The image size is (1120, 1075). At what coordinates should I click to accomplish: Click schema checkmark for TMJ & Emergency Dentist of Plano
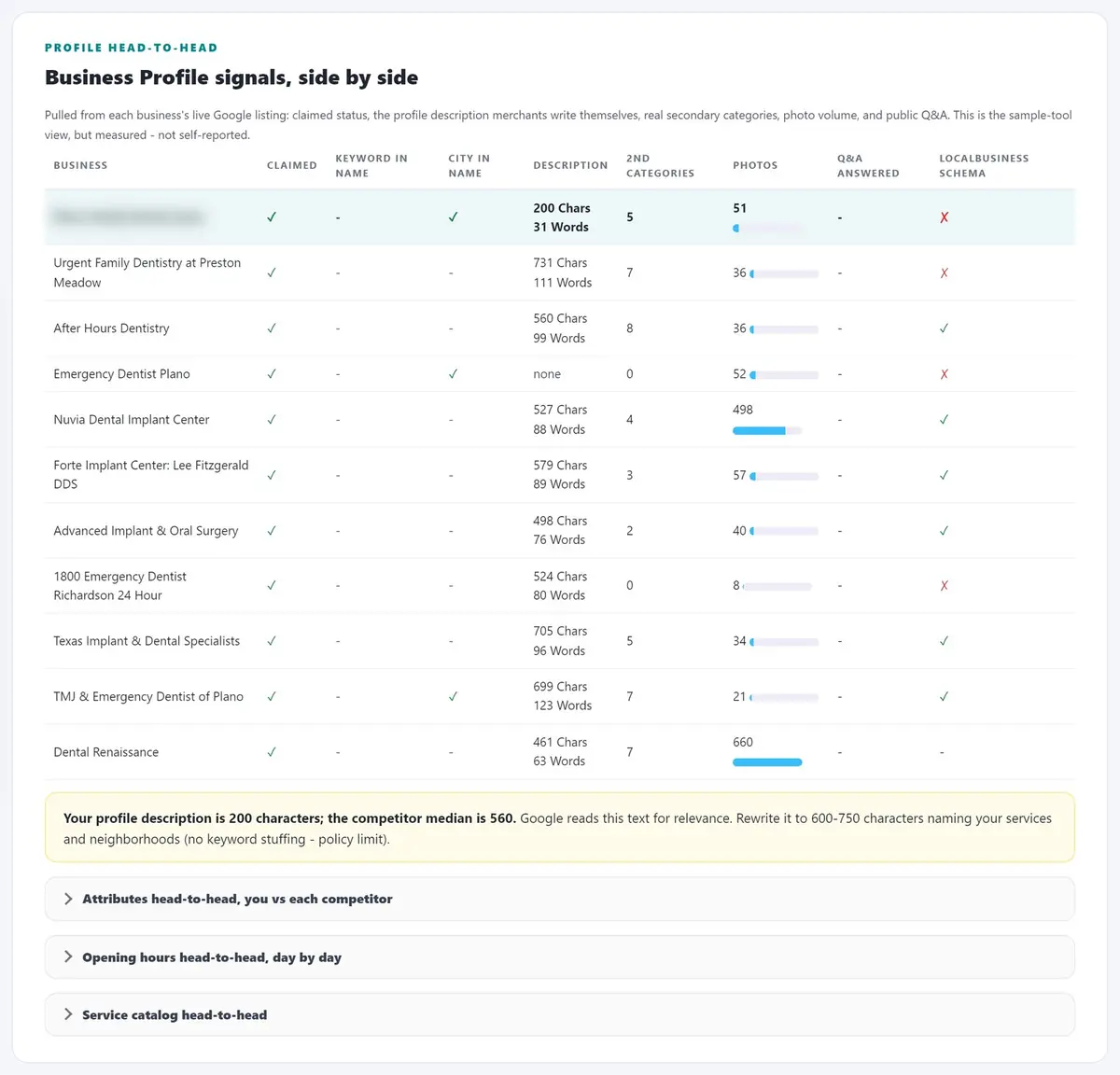[x=945, y=697]
